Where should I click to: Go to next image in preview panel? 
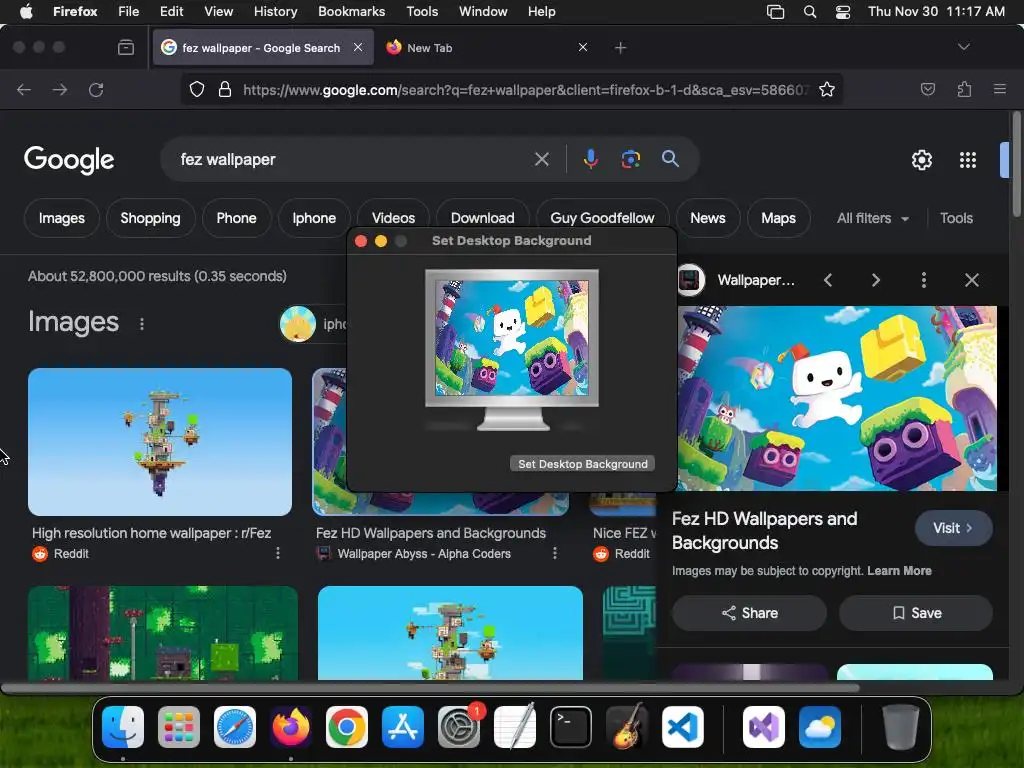click(x=876, y=280)
